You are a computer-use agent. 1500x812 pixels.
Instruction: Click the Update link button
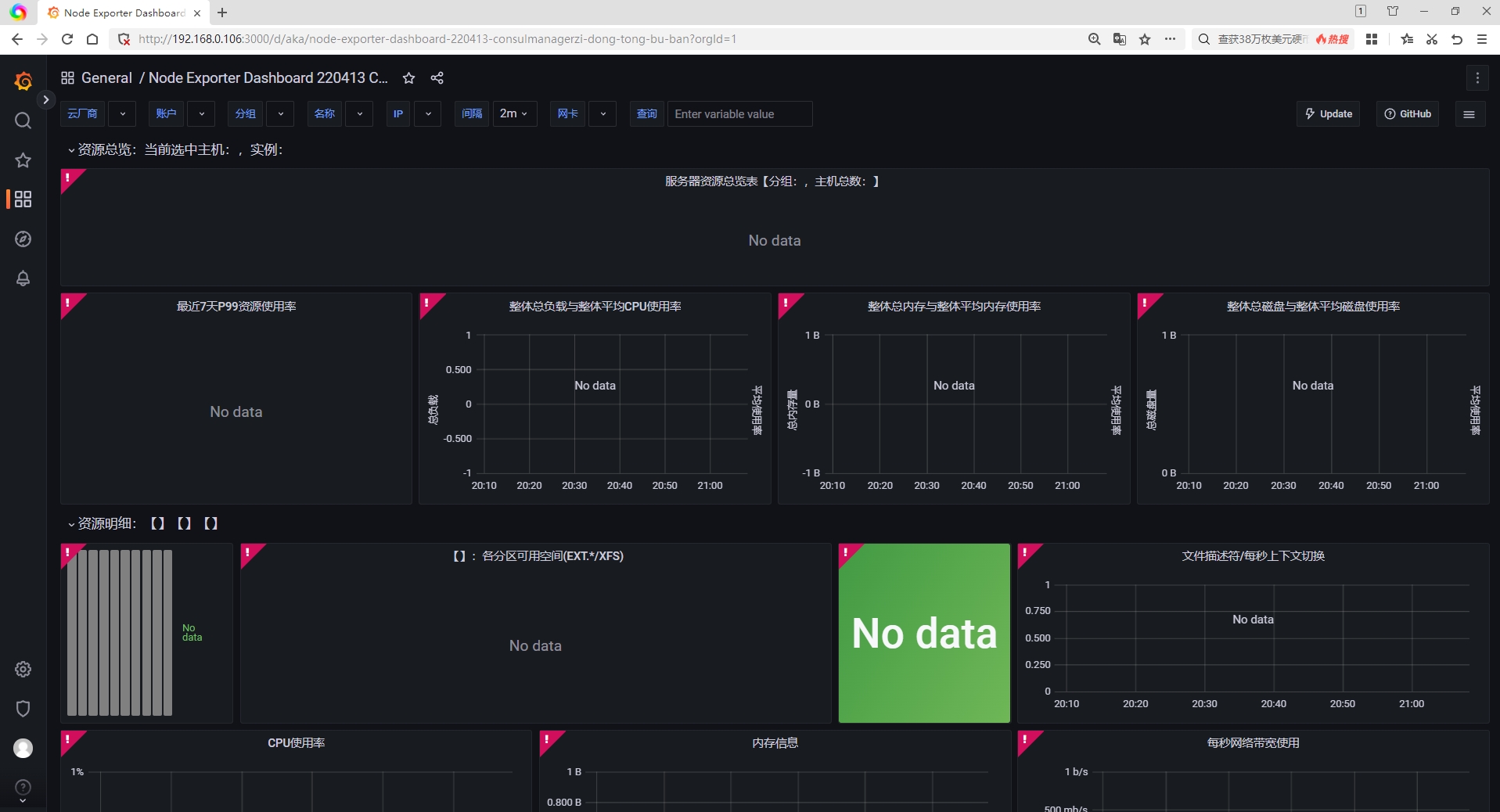[x=1329, y=114]
